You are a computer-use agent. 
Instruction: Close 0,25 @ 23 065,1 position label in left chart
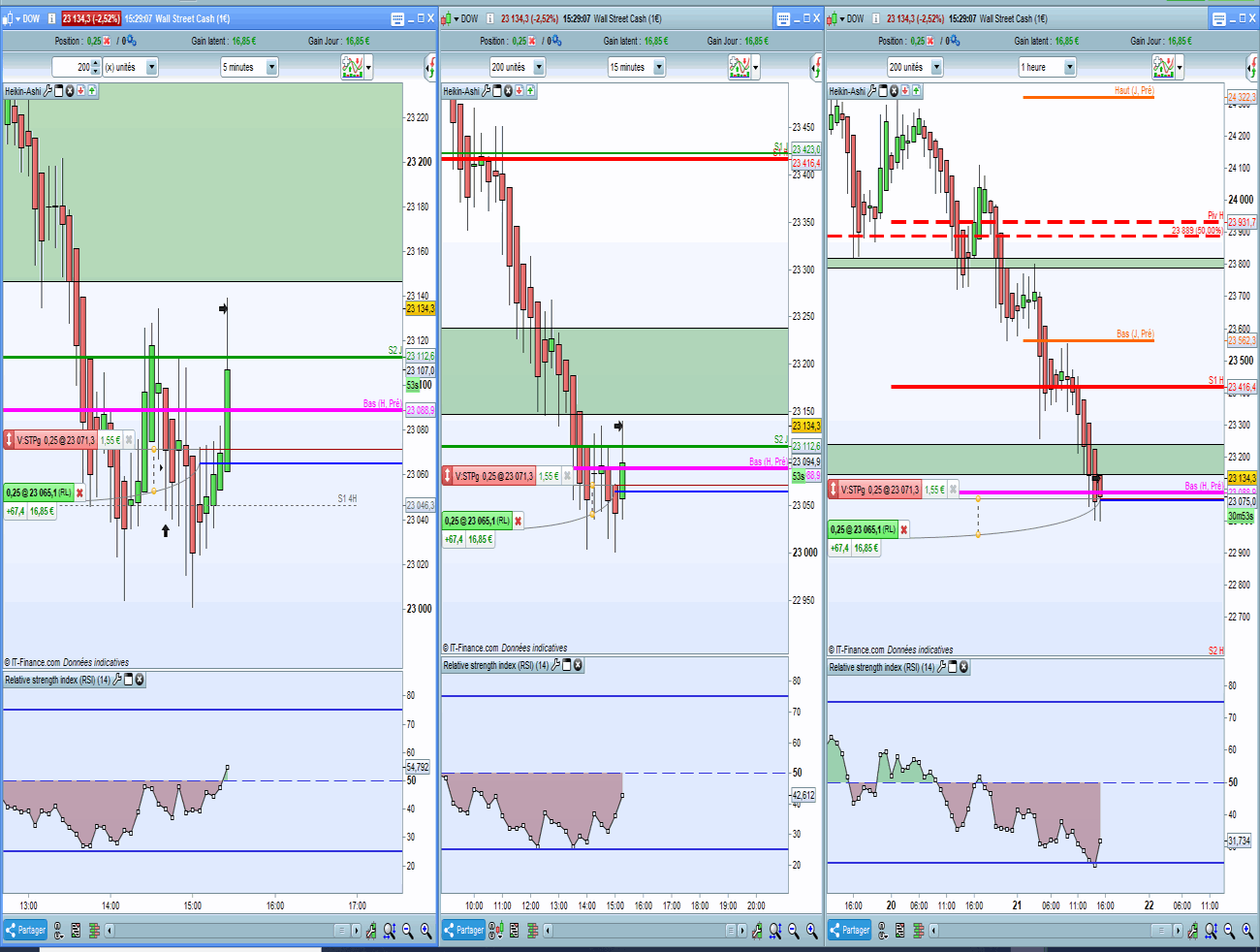tap(79, 492)
